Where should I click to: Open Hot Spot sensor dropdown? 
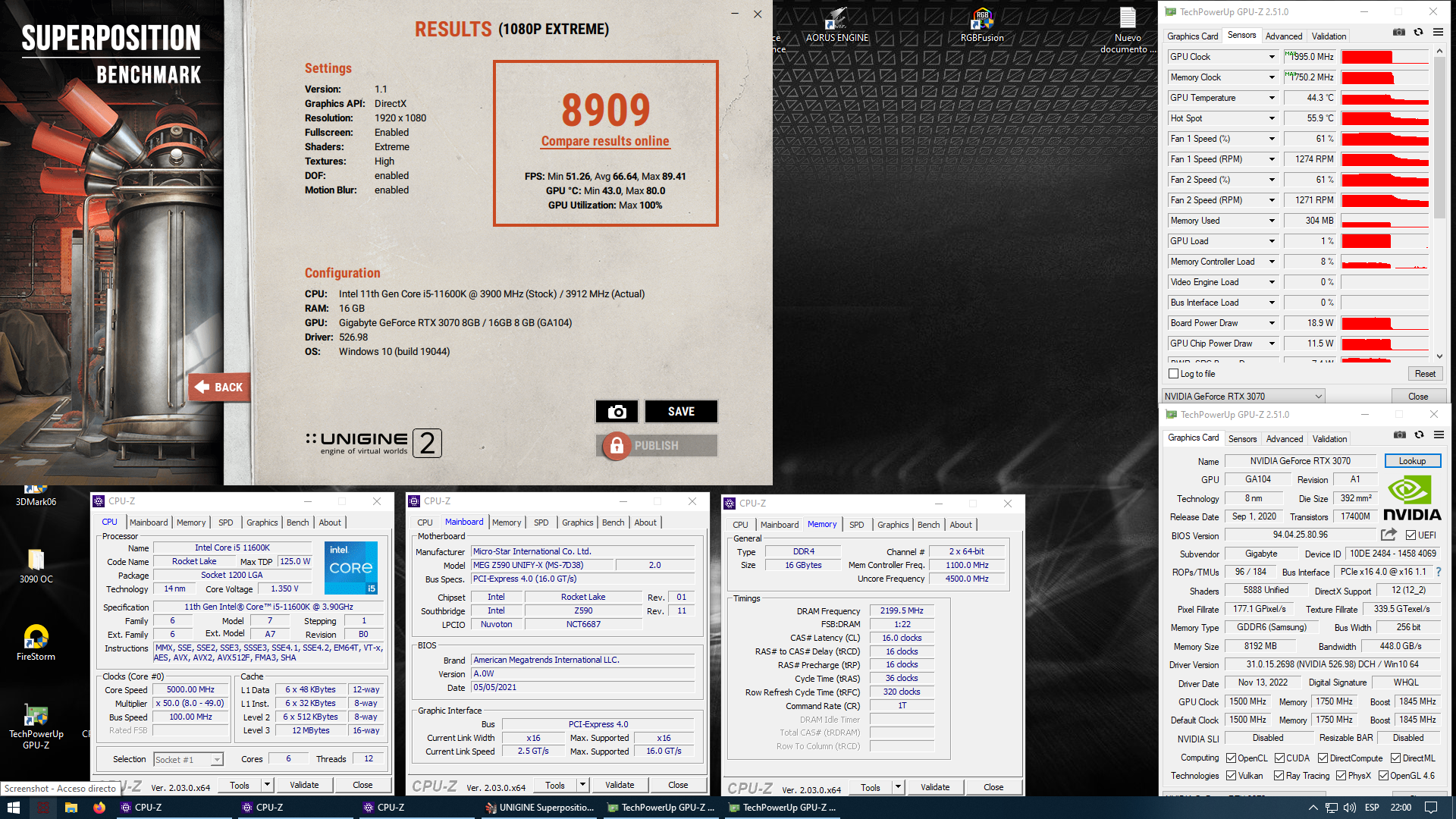click(x=1272, y=118)
